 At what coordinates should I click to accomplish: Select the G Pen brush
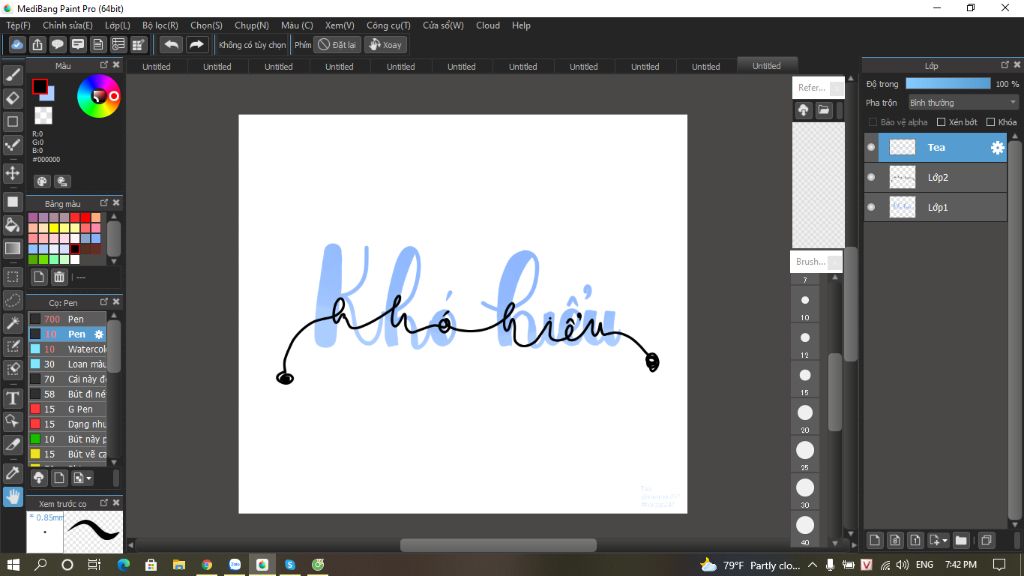tap(67, 409)
